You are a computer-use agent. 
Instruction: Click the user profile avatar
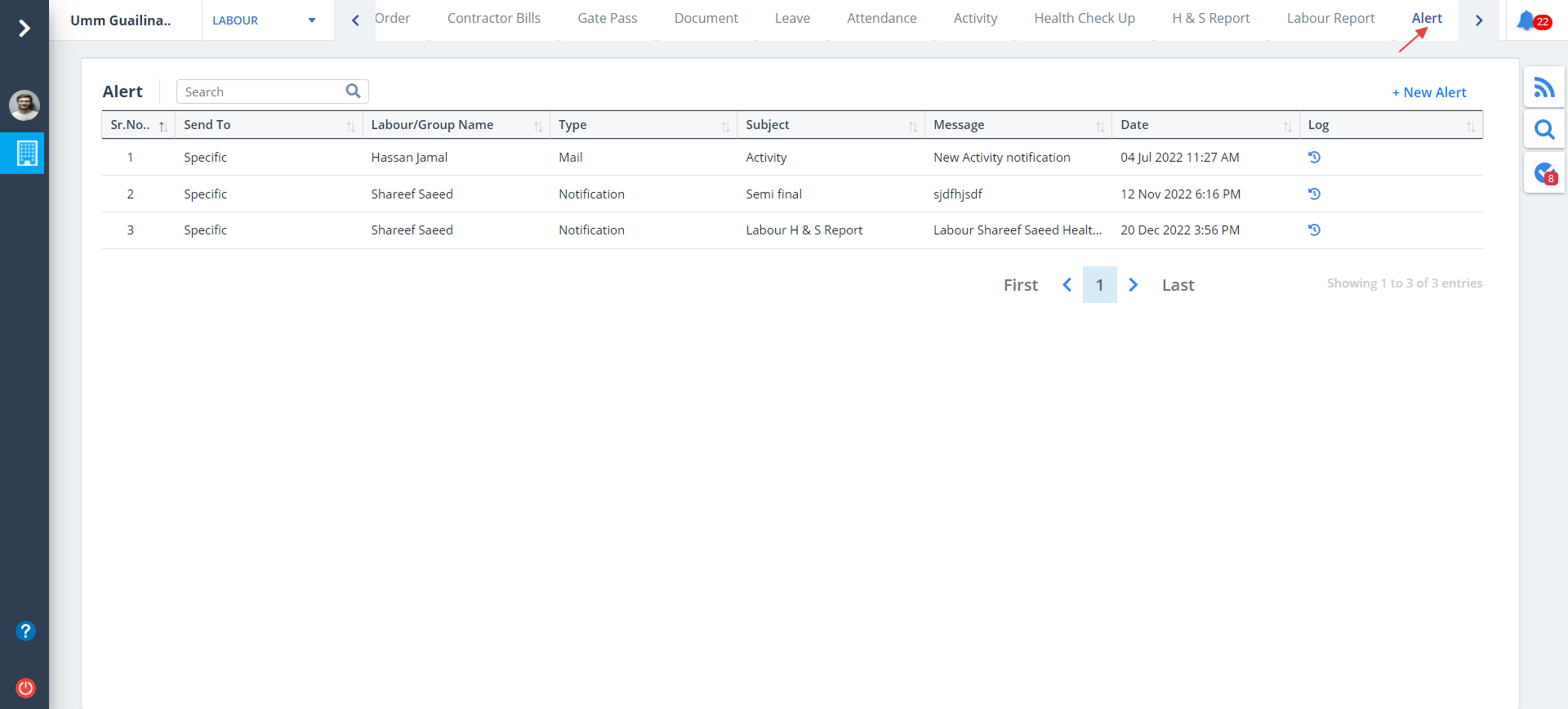(24, 105)
